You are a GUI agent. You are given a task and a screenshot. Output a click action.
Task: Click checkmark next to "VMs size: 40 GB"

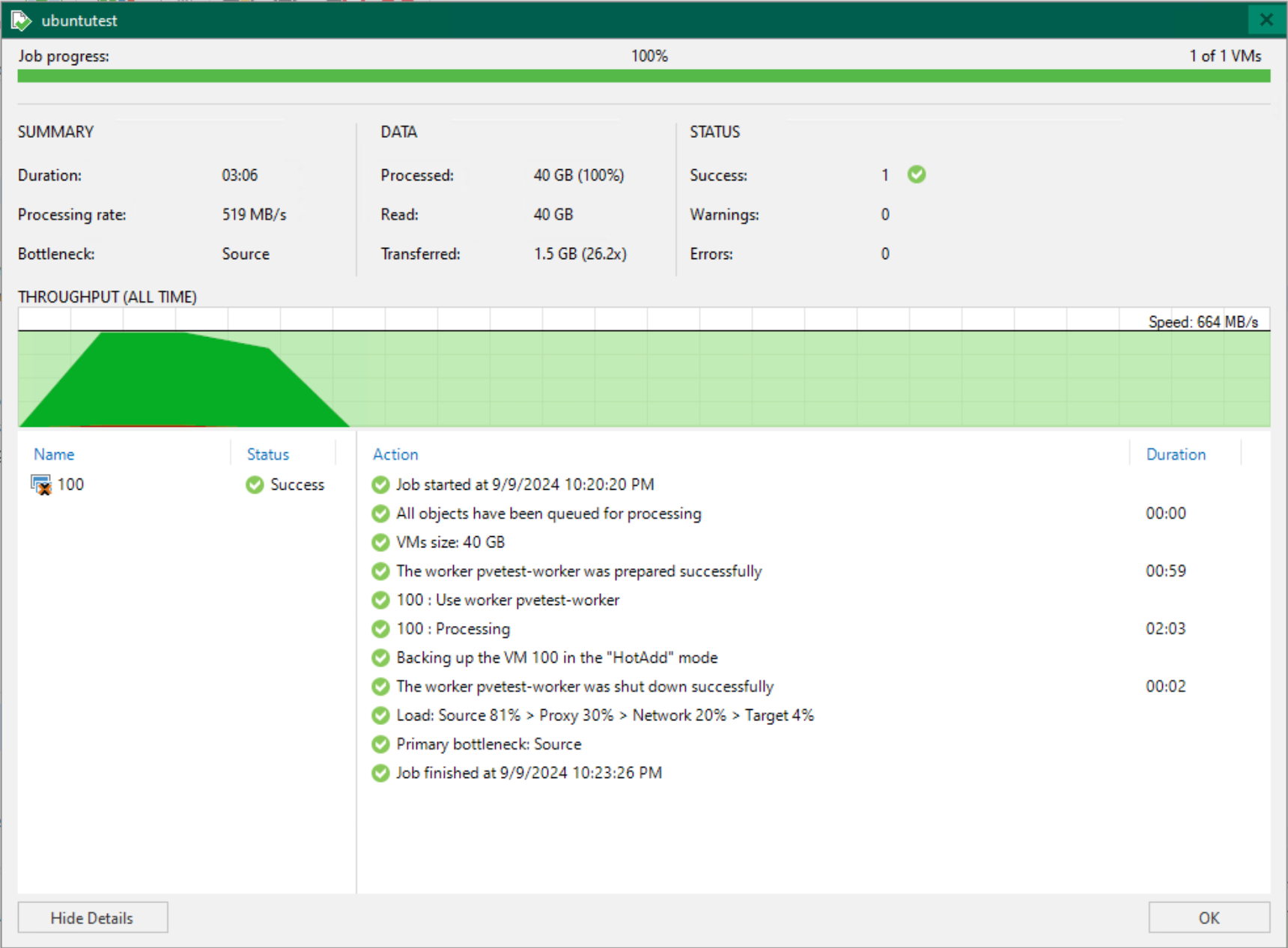point(380,542)
